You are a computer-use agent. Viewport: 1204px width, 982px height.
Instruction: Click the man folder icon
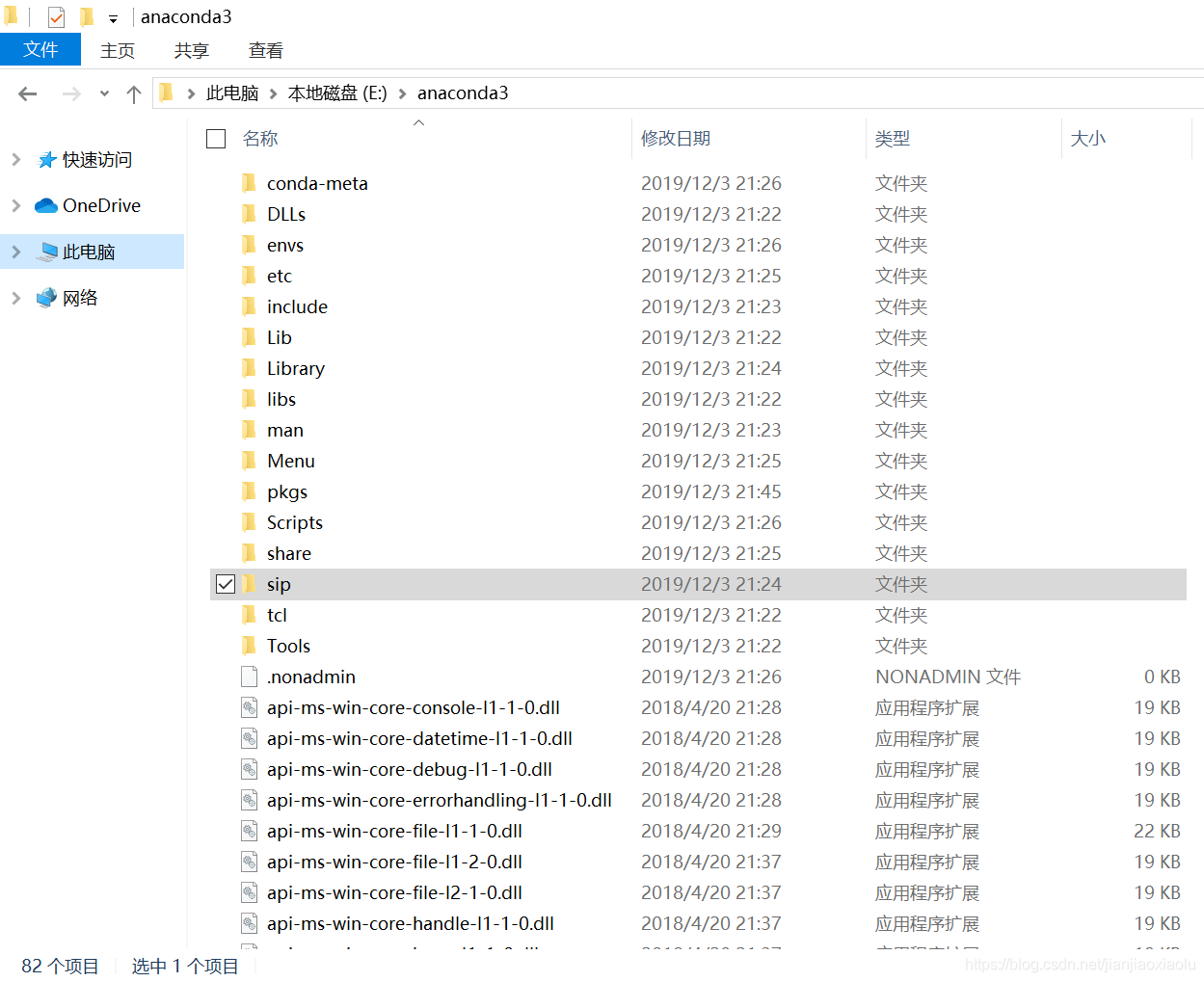[249, 430]
